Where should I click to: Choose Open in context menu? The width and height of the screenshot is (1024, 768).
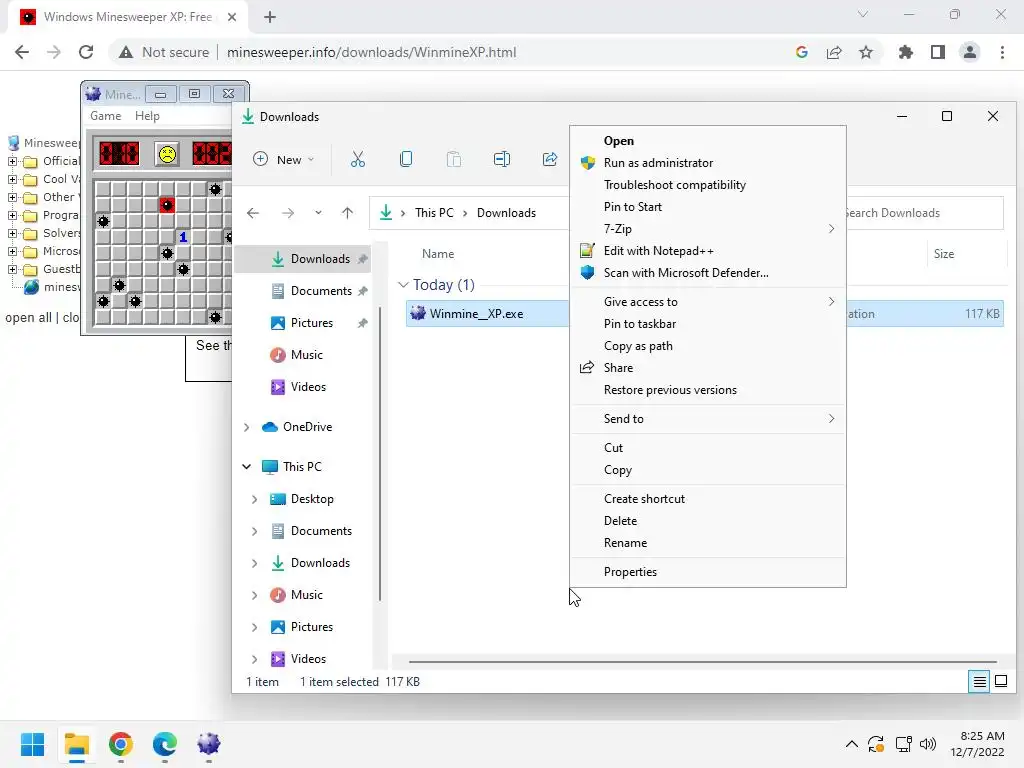coord(708,141)
